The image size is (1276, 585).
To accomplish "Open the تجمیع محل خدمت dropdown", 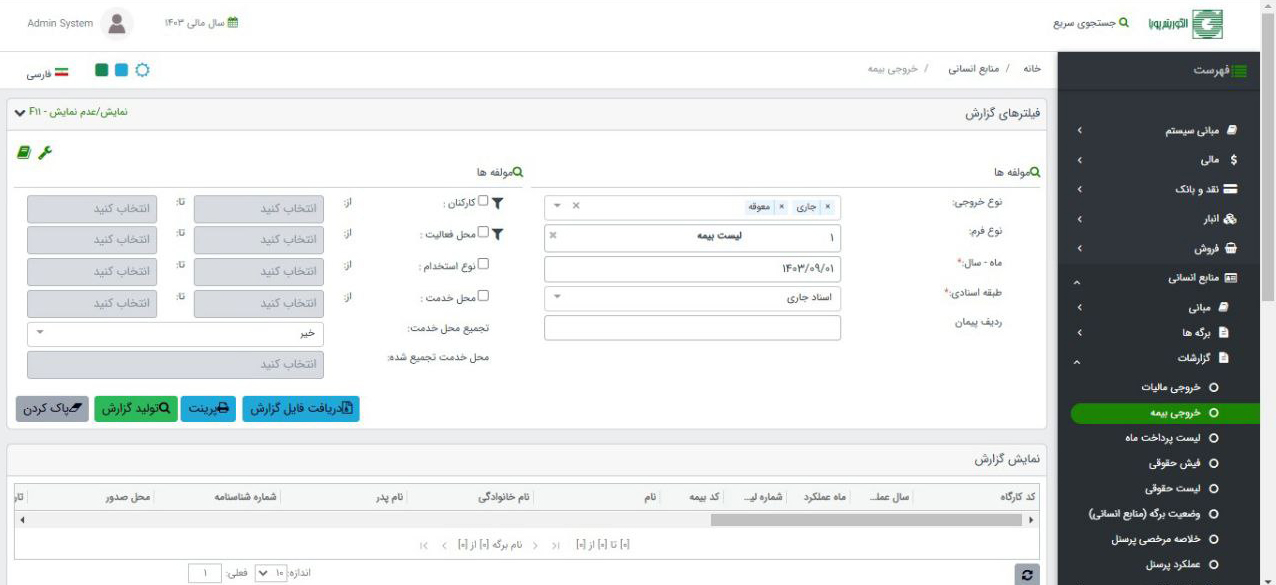I will coord(175,334).
